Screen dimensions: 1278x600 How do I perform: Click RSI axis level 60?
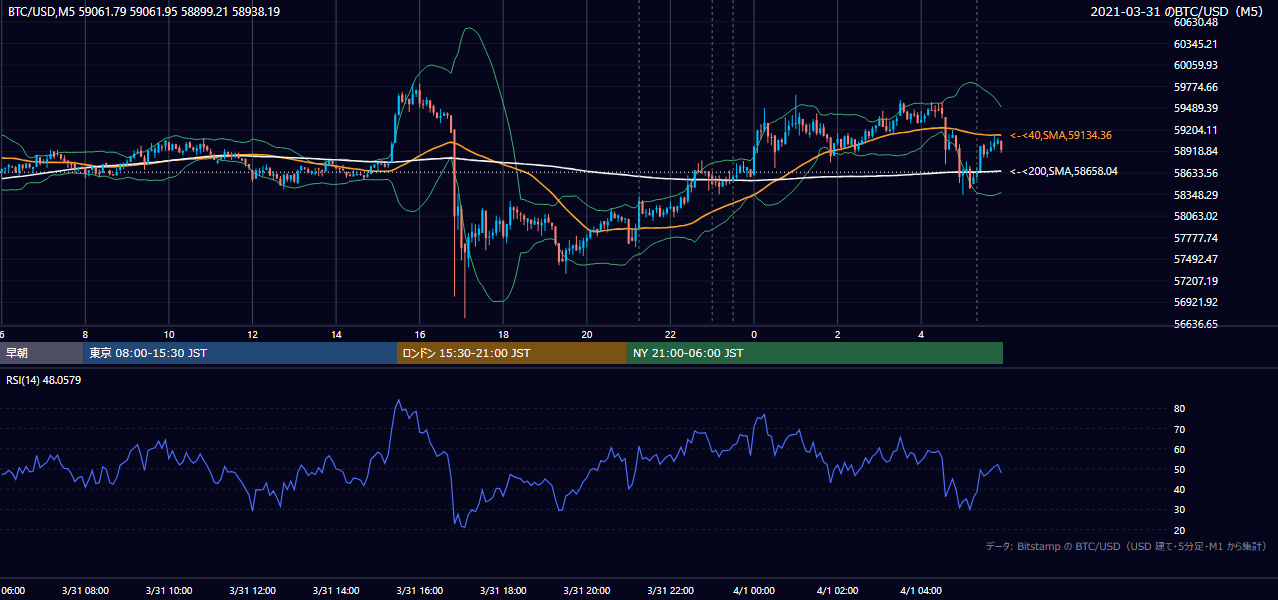coord(1179,449)
